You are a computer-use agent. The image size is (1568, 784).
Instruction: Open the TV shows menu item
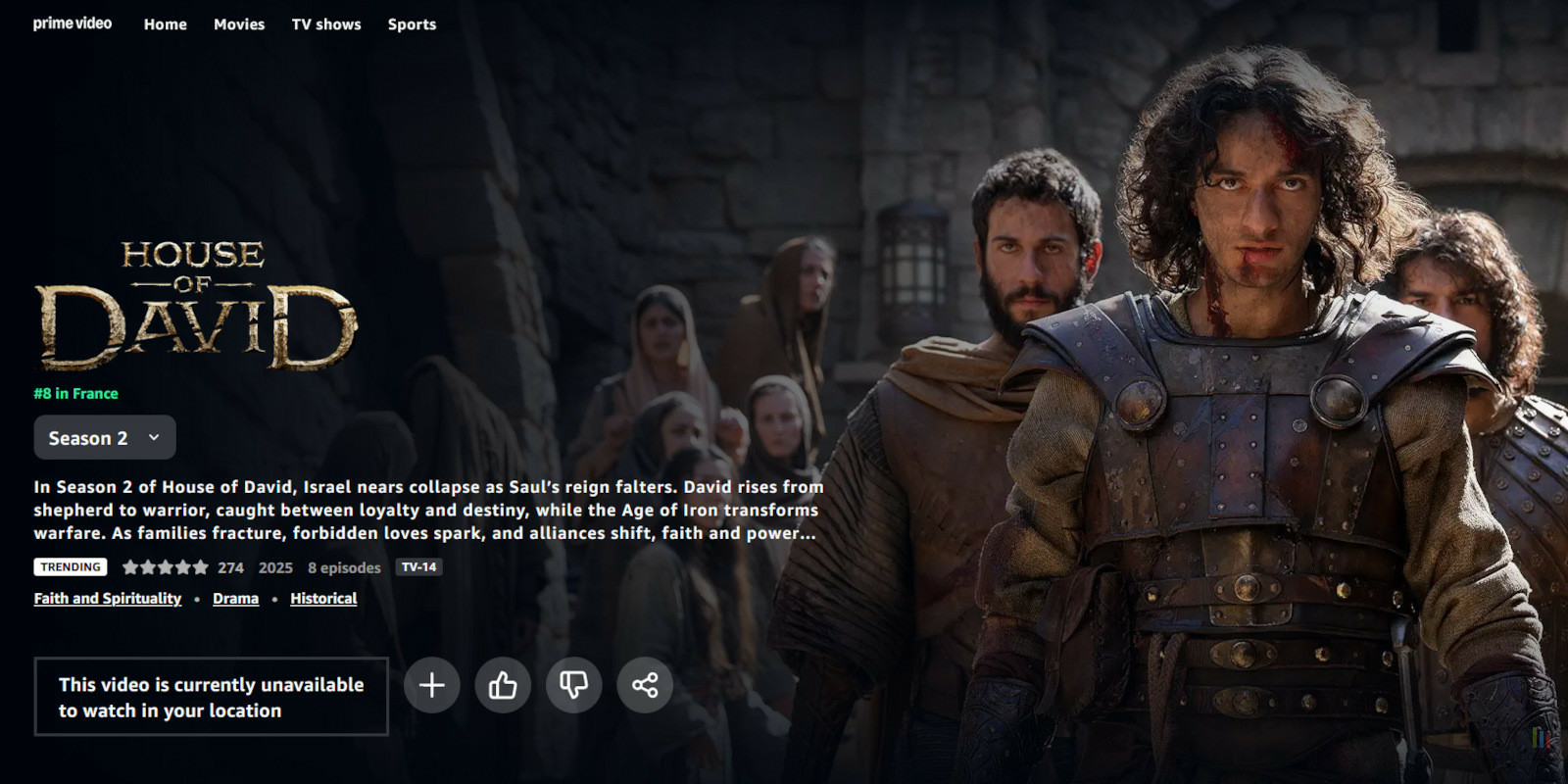point(326,24)
